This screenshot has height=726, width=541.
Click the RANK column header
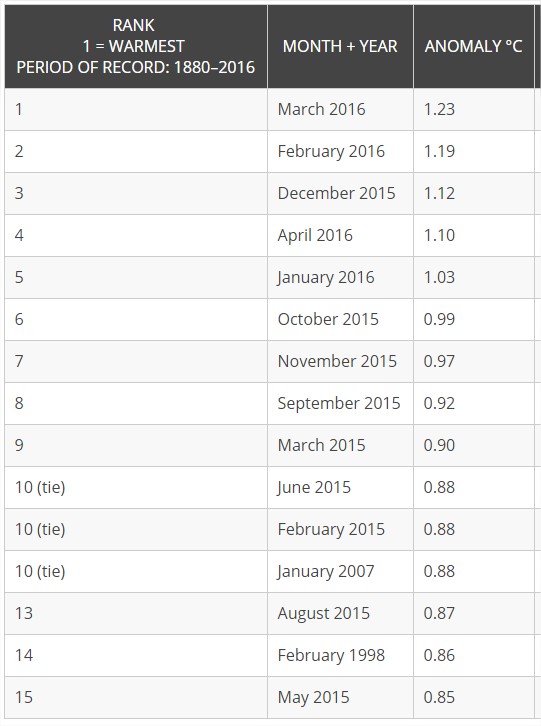click(136, 46)
